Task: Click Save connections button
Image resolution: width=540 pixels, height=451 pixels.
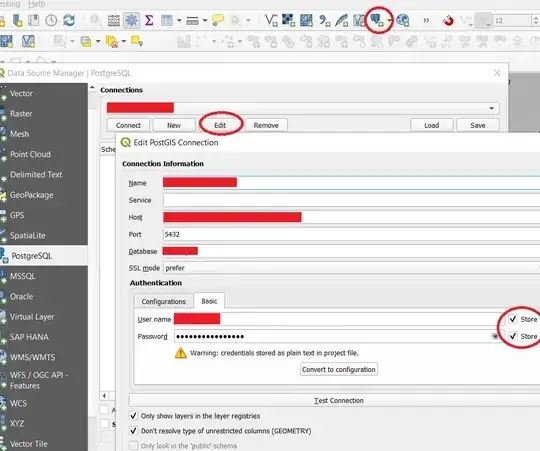Action: 478,125
